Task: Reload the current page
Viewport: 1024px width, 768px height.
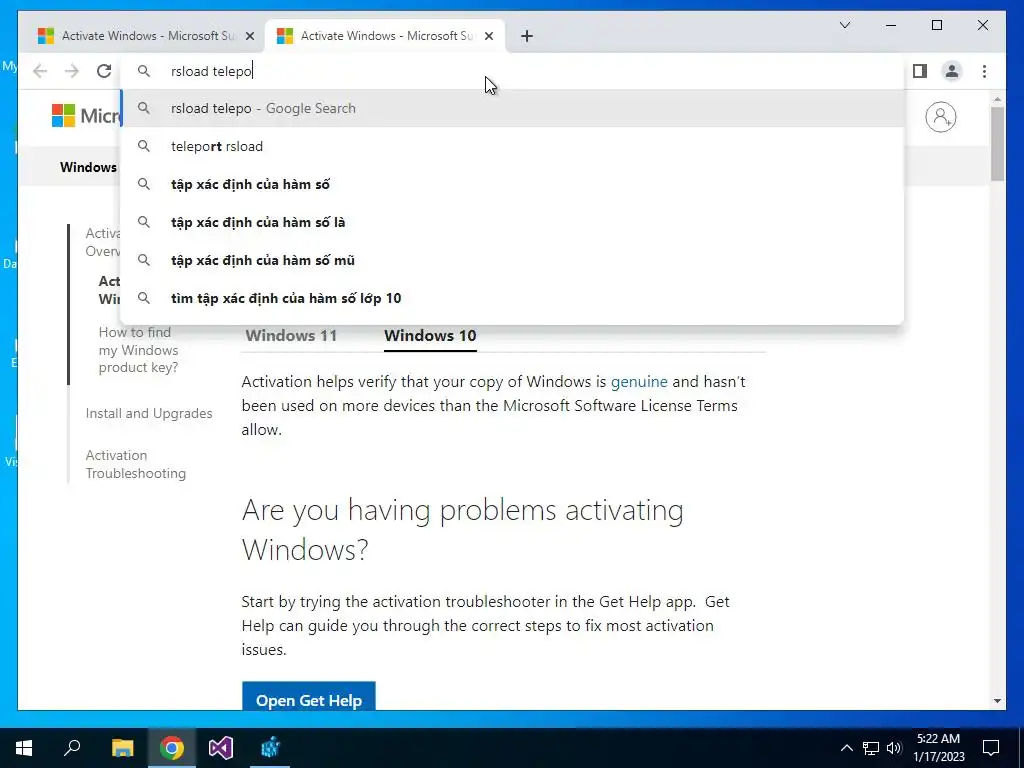Action: [104, 71]
